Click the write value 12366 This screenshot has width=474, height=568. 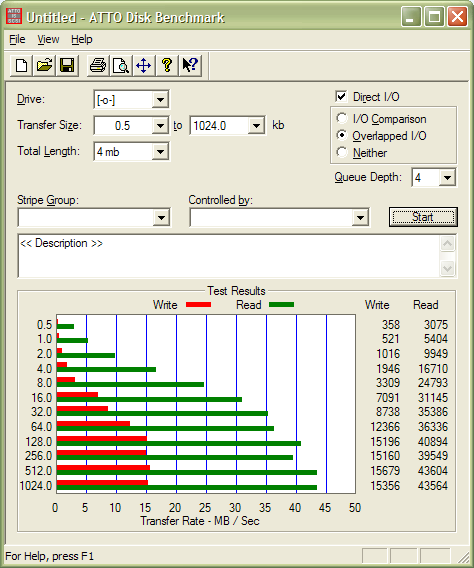click(x=385, y=427)
